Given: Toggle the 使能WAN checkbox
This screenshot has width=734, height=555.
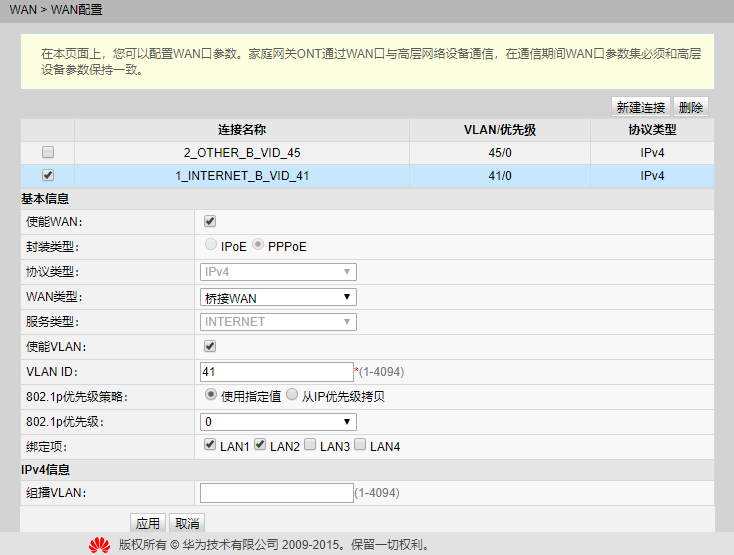Looking at the screenshot, I should point(210,221).
